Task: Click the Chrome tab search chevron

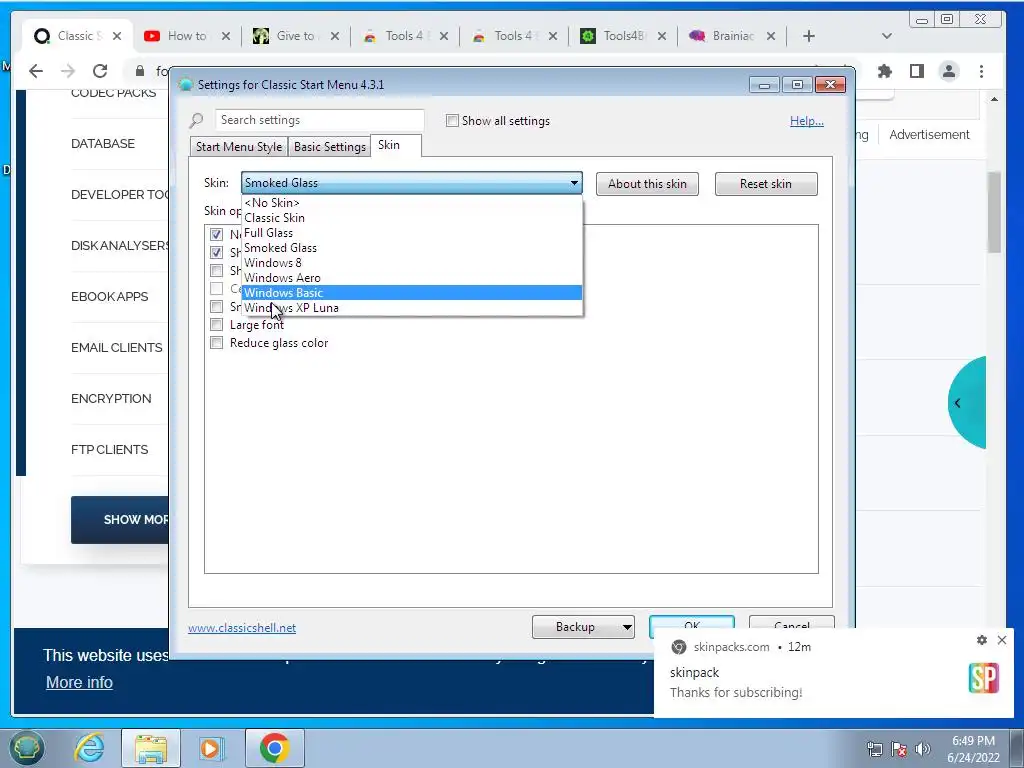Action: 886,36
